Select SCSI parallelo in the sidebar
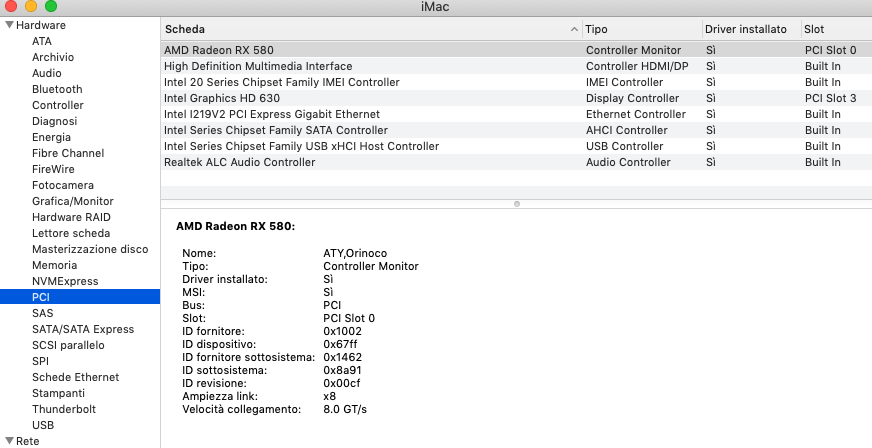872x448 pixels. 68,346
